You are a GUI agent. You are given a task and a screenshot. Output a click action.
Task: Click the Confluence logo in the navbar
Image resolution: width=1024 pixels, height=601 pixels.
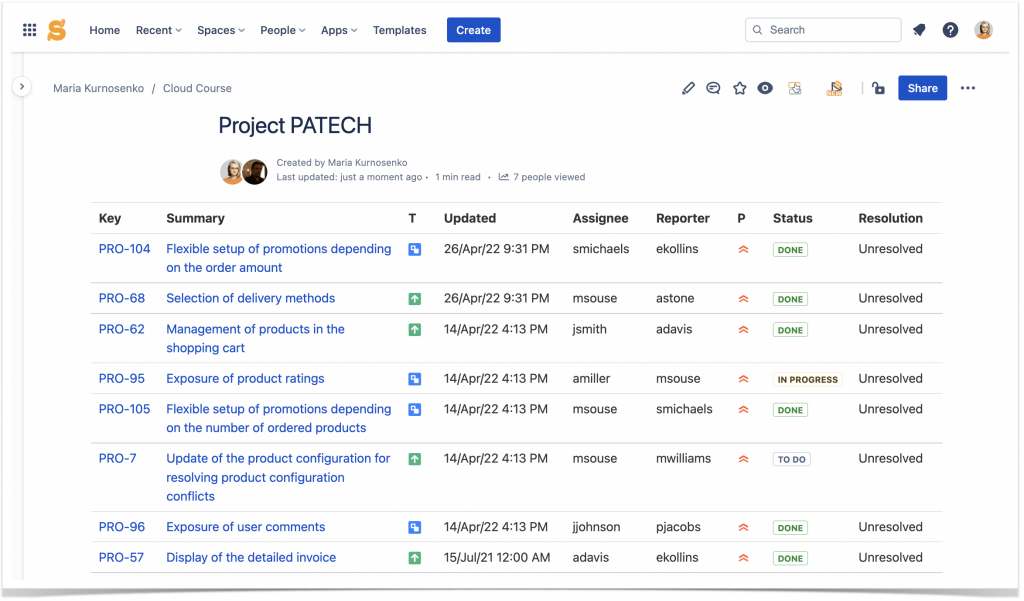tap(57, 29)
